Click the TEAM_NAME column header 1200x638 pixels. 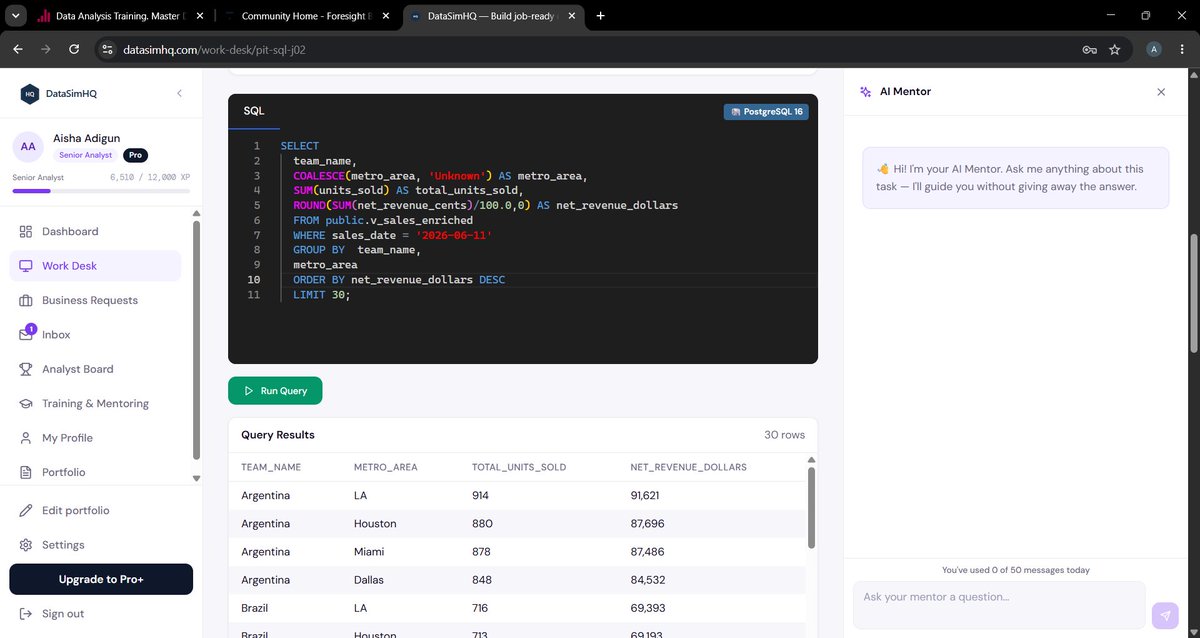coord(271,467)
